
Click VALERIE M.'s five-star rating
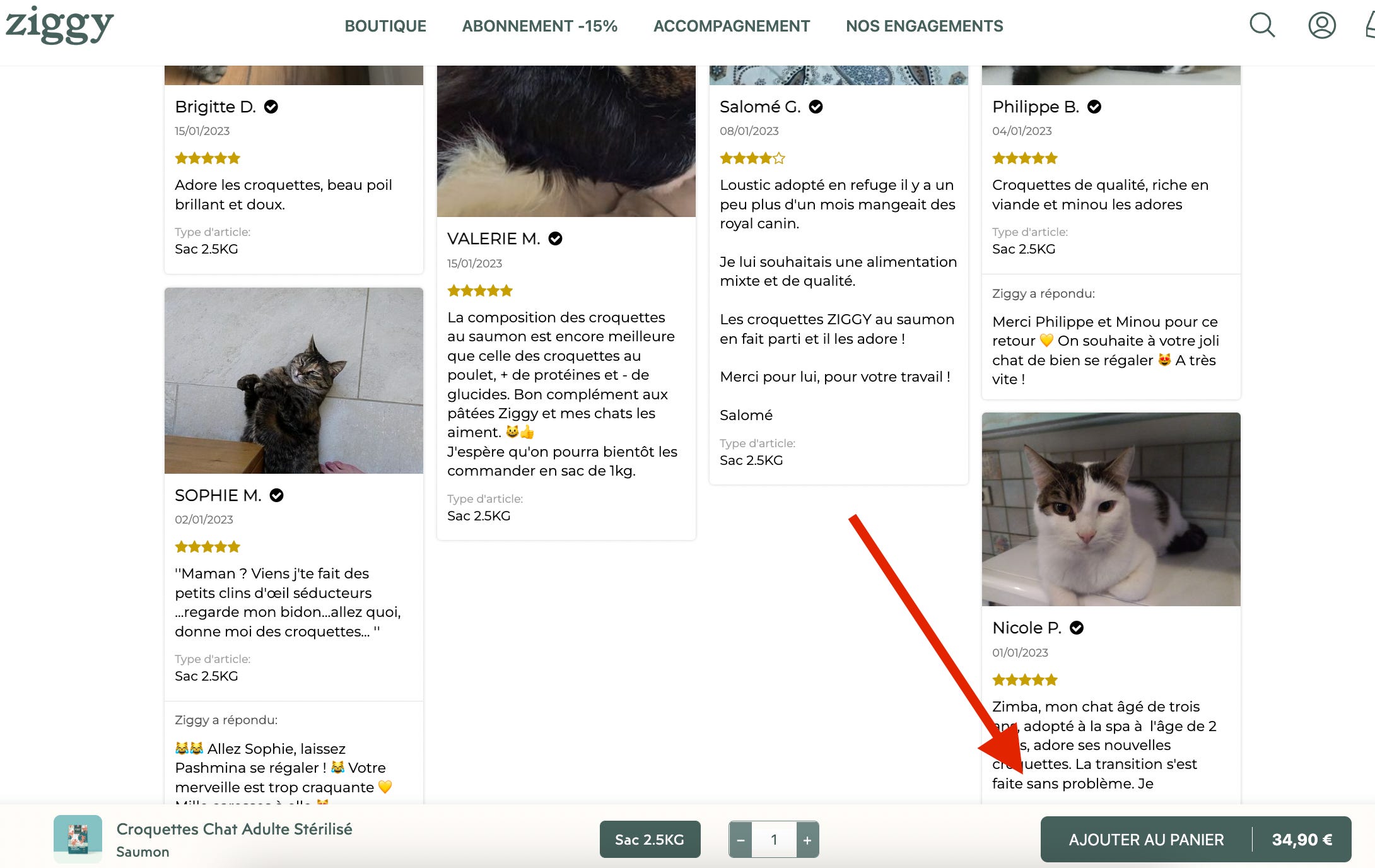coord(480,291)
